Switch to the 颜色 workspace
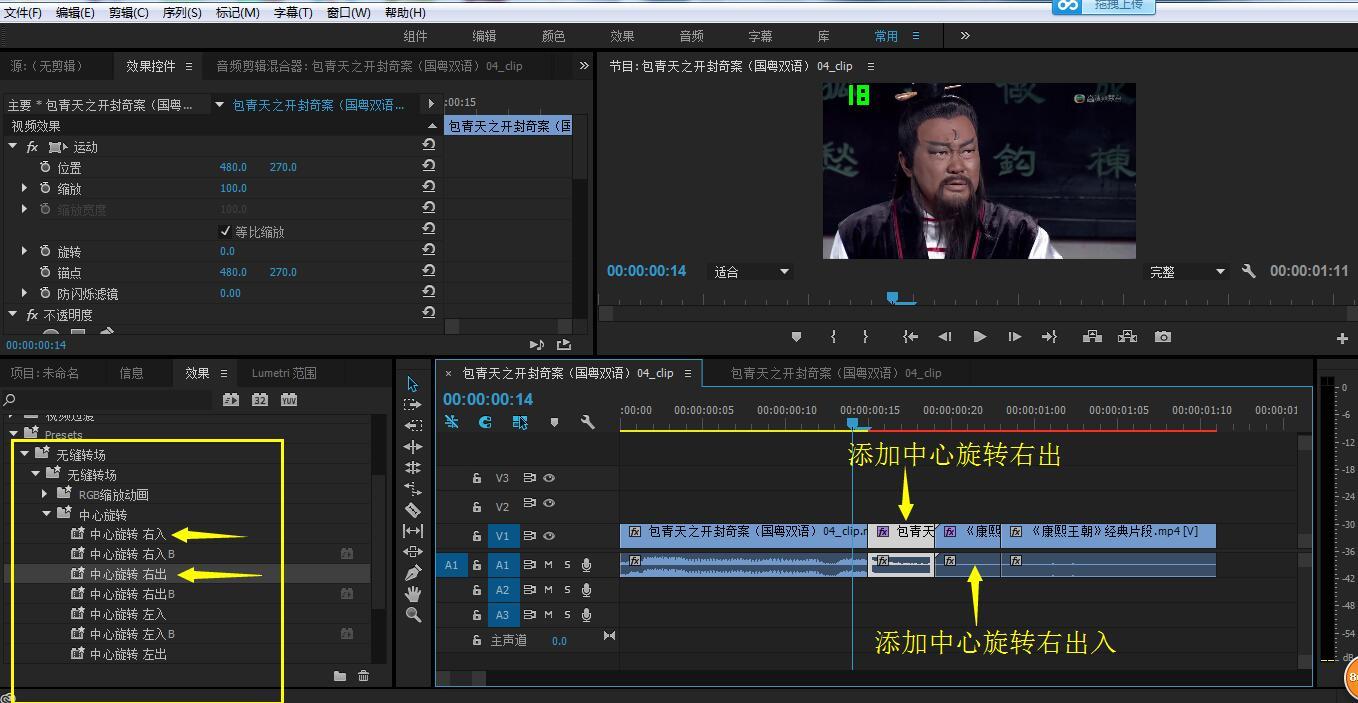 click(x=553, y=36)
